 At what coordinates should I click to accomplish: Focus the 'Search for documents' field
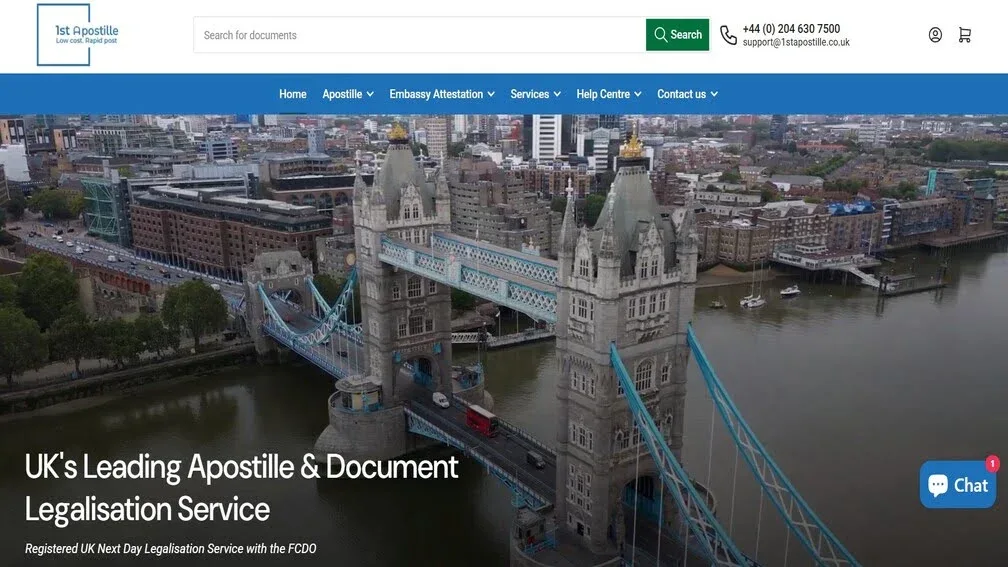click(x=420, y=35)
